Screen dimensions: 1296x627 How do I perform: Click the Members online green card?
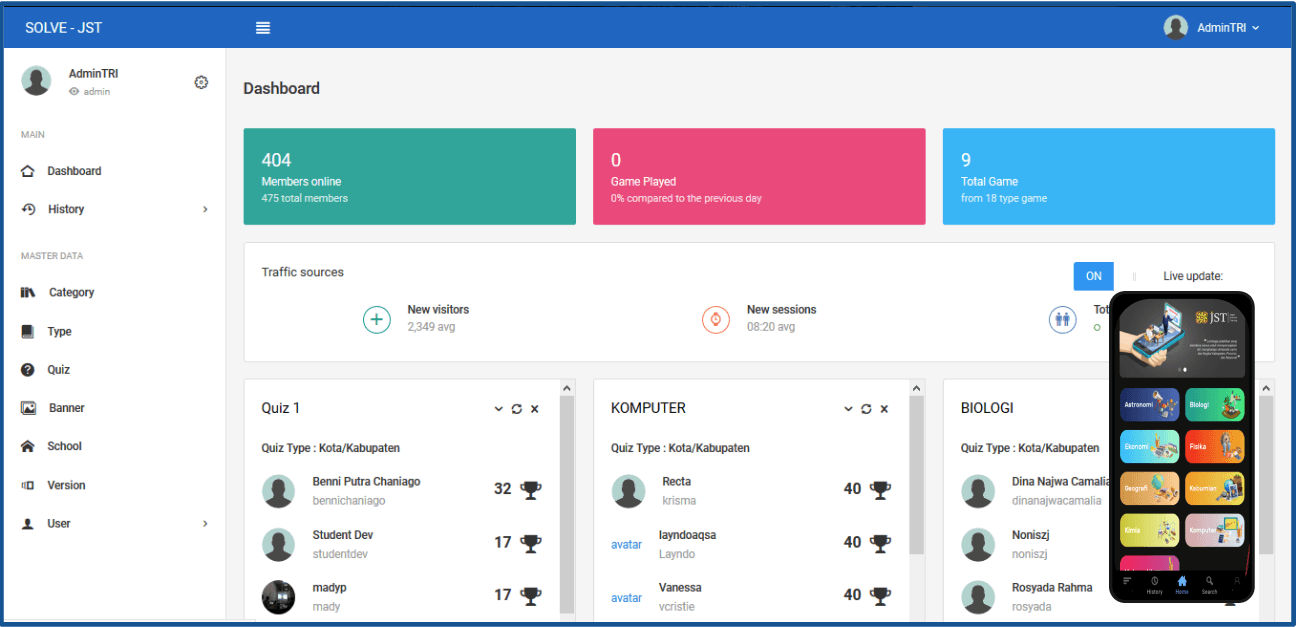(409, 176)
